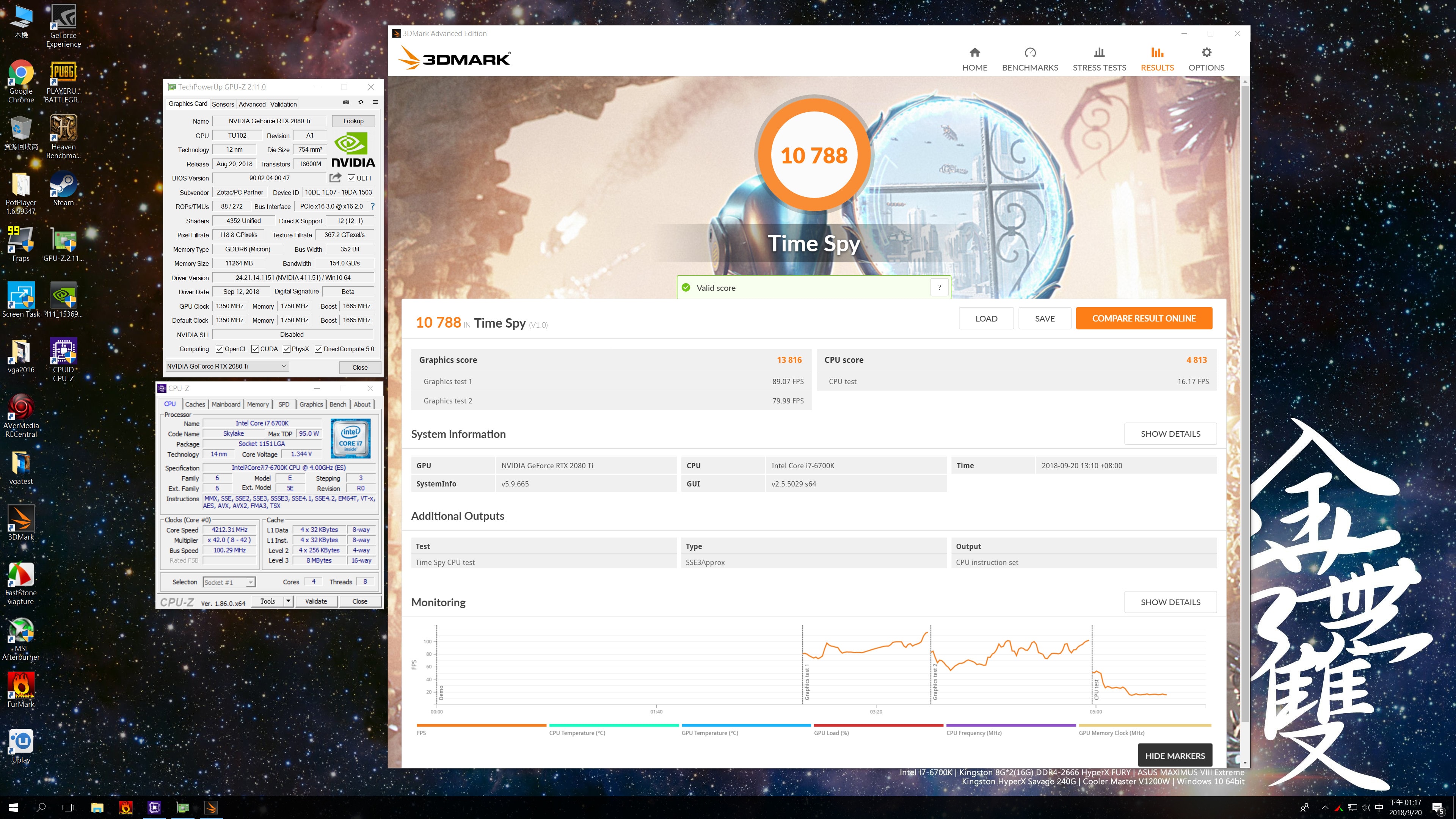1456x819 pixels.
Task: Open the CPUID CPU-Z desktop icon
Action: tap(63, 359)
